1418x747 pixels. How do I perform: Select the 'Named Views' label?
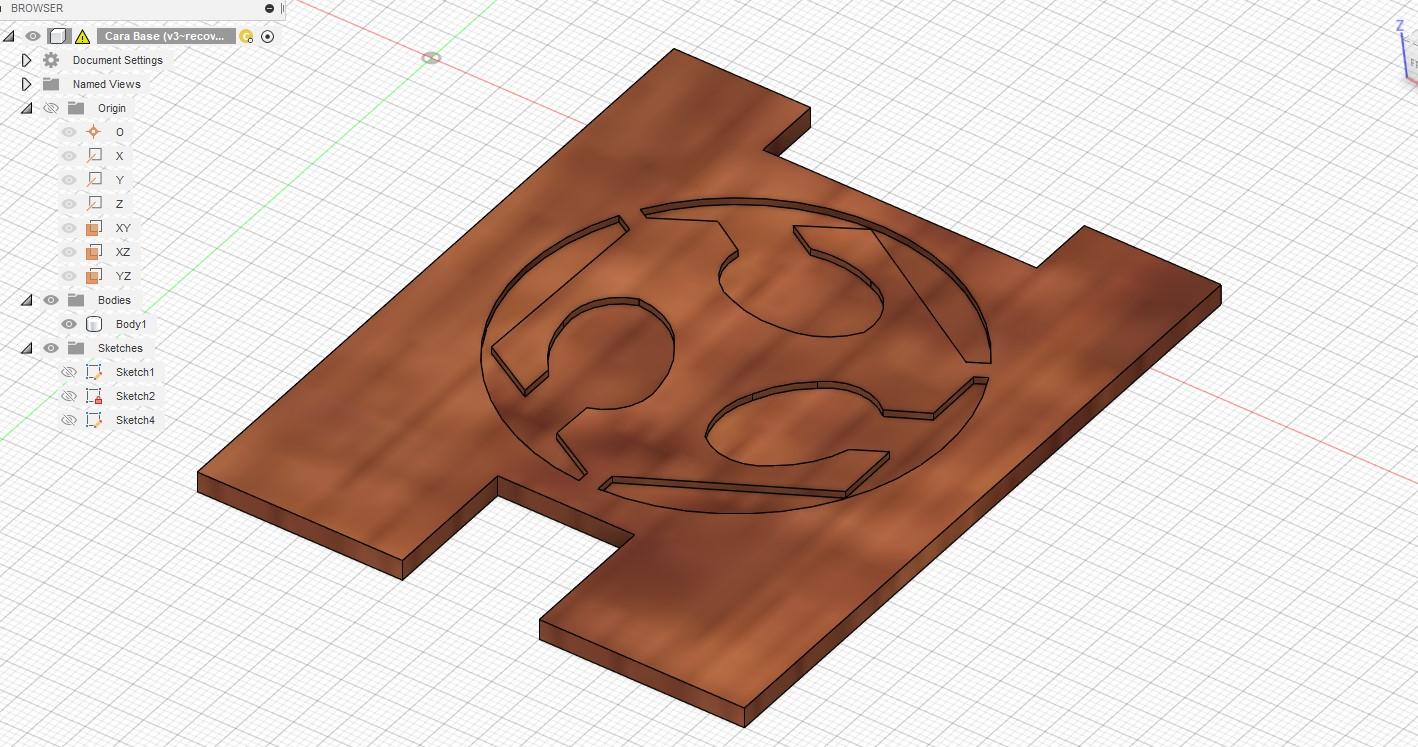coord(106,84)
